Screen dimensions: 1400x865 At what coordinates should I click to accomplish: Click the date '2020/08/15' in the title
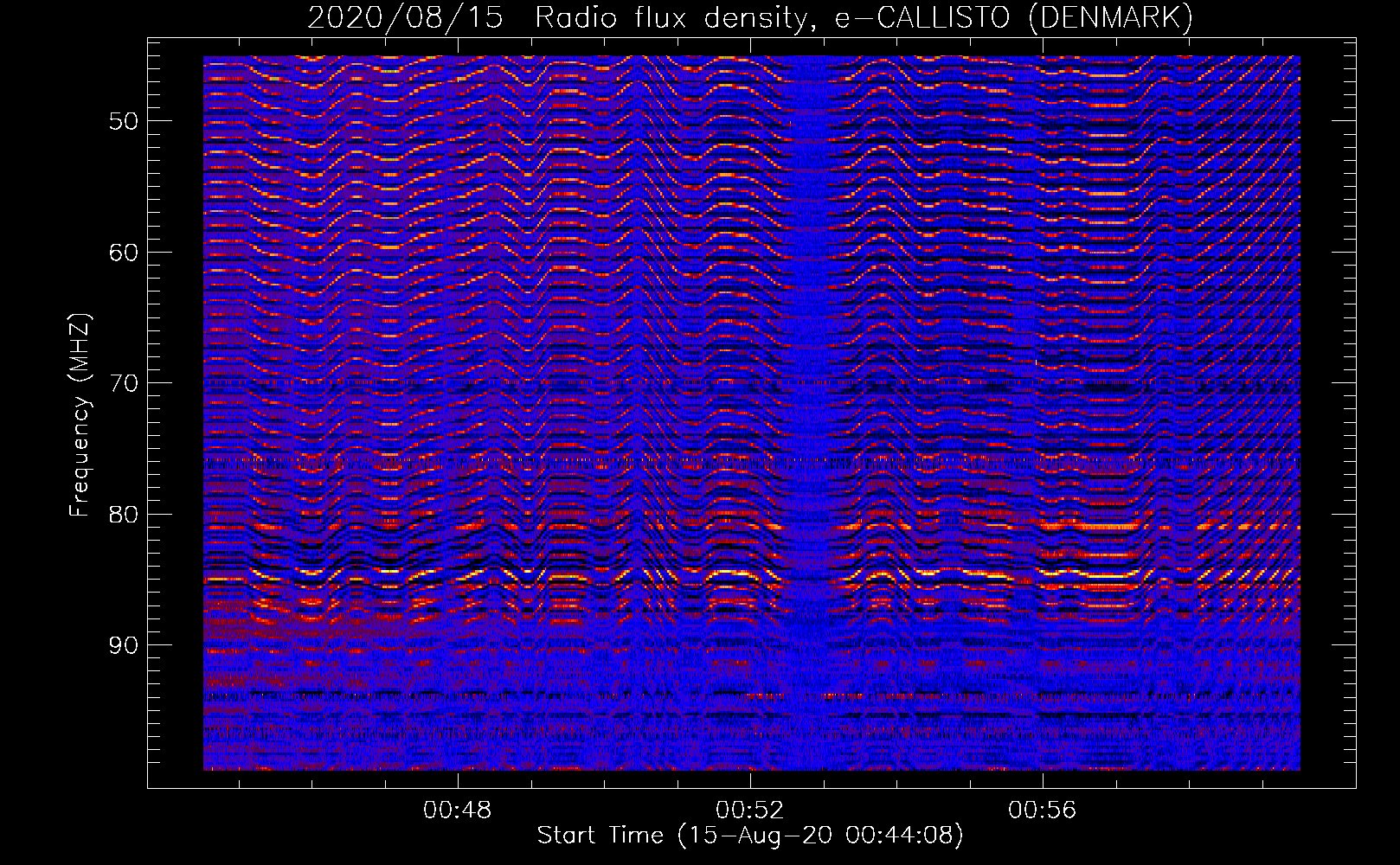click(405, 18)
